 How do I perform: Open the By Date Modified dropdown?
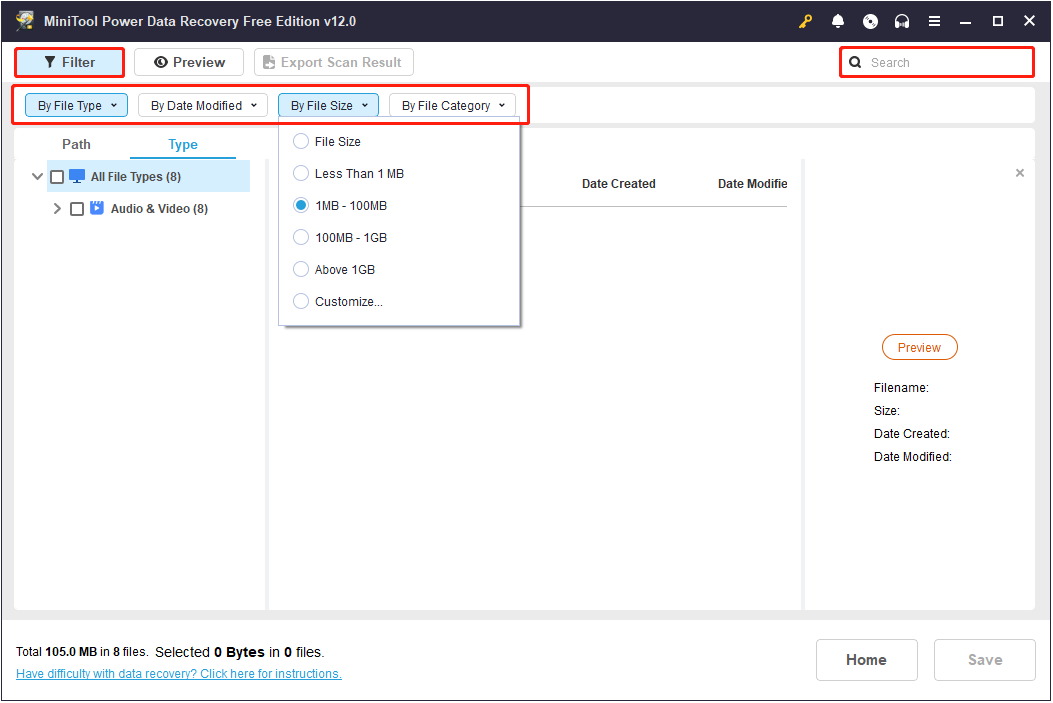coord(203,105)
